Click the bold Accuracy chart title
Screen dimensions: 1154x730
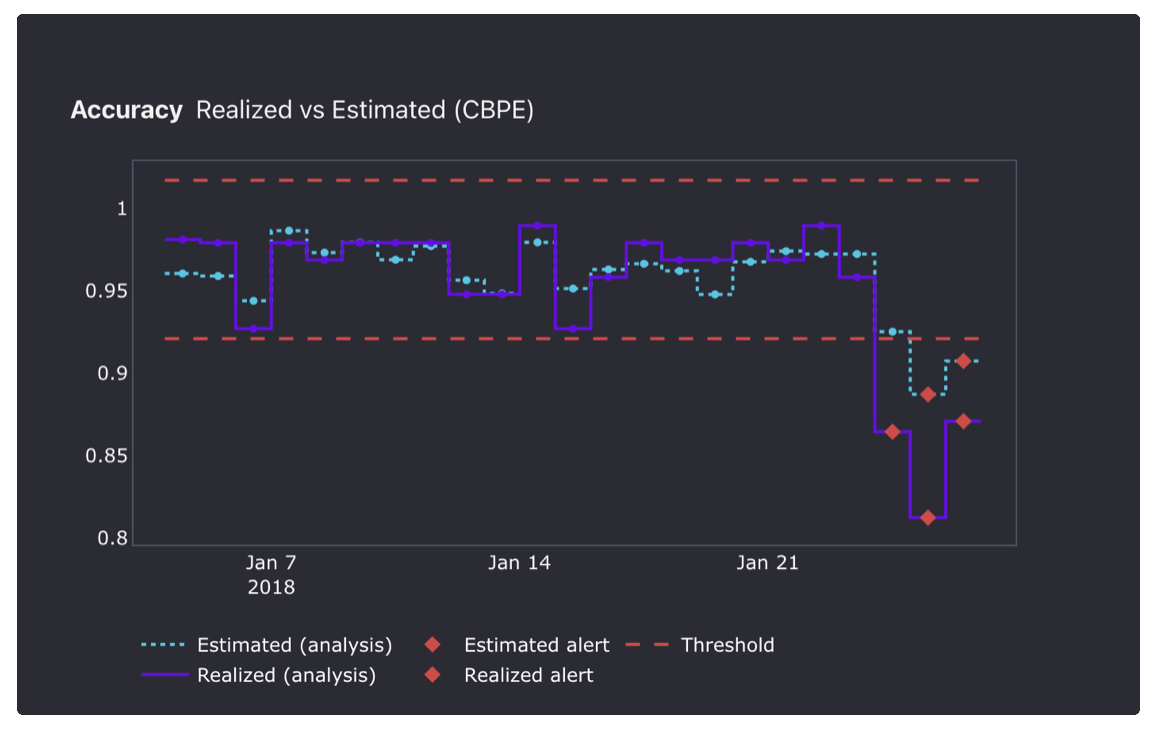[x=126, y=110]
